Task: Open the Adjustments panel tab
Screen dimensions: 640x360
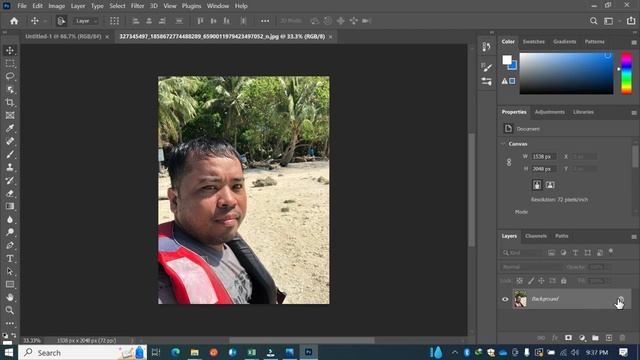Action: [x=549, y=112]
